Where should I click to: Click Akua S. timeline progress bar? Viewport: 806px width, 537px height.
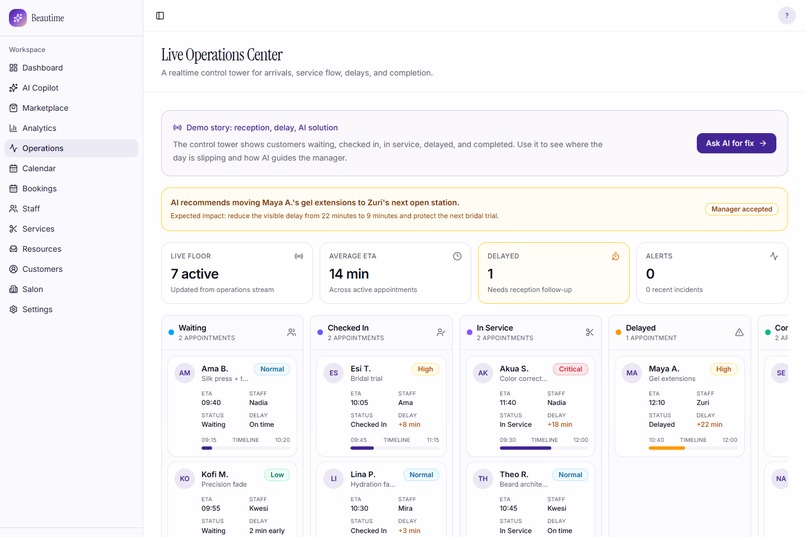click(x=543, y=448)
